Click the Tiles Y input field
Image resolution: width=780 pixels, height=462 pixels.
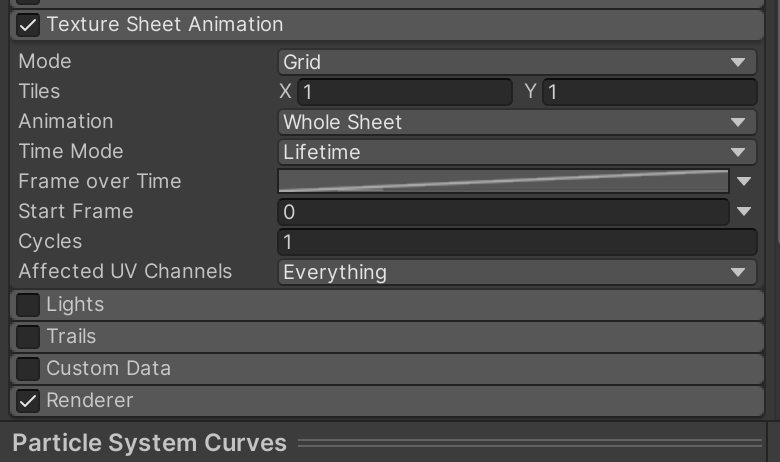pyautogui.click(x=649, y=92)
